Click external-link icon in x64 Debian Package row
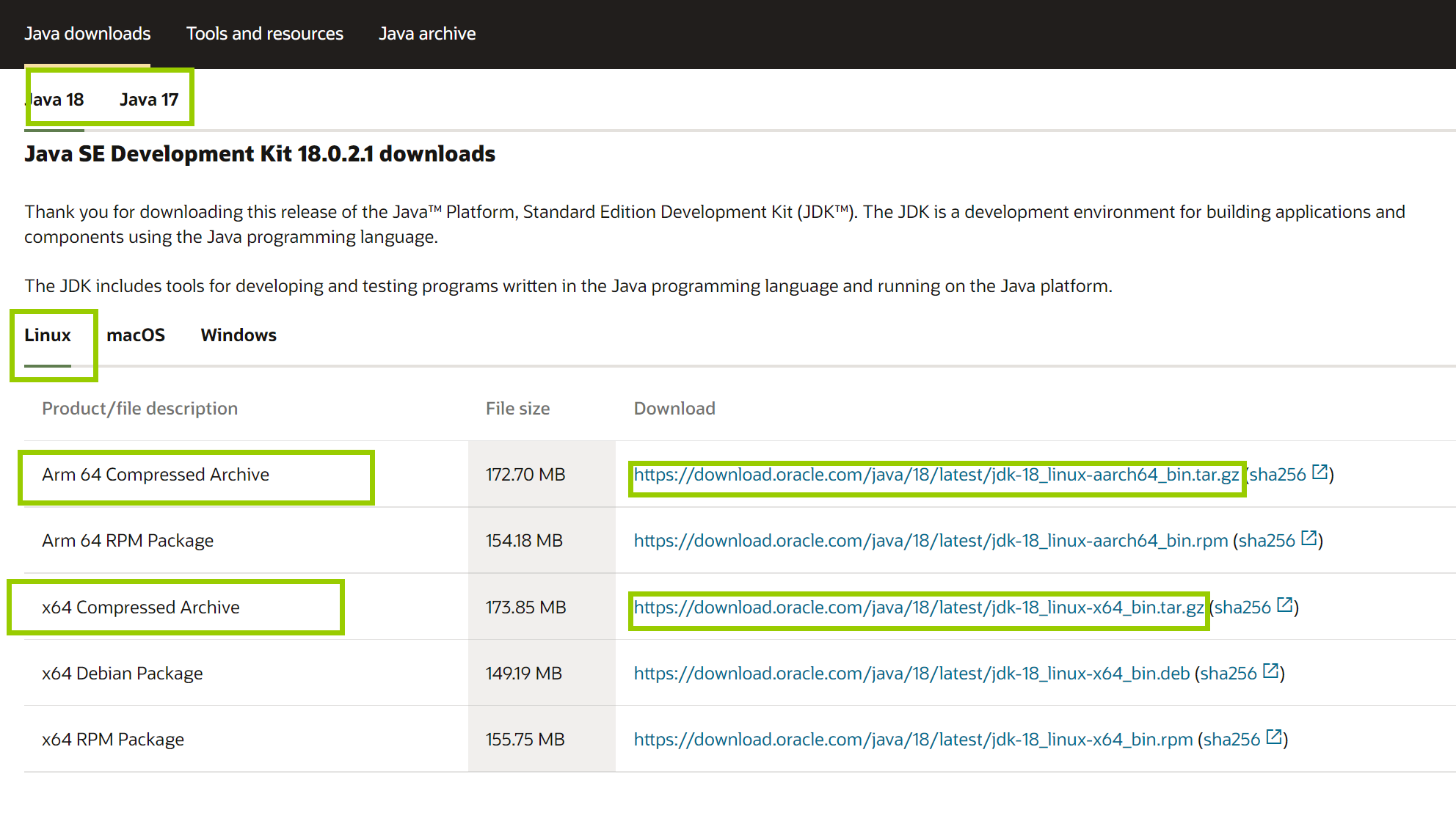1456x813 pixels. 1270,671
